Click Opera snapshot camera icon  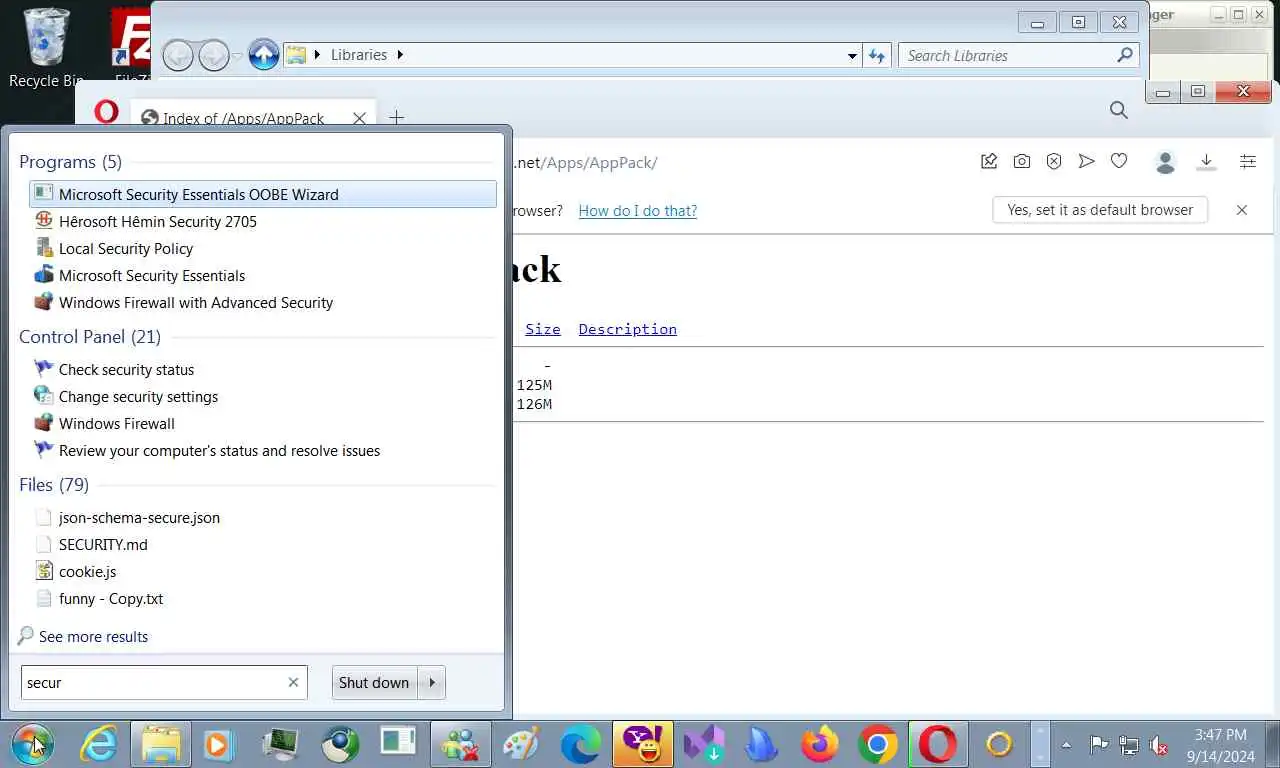[x=1021, y=161]
